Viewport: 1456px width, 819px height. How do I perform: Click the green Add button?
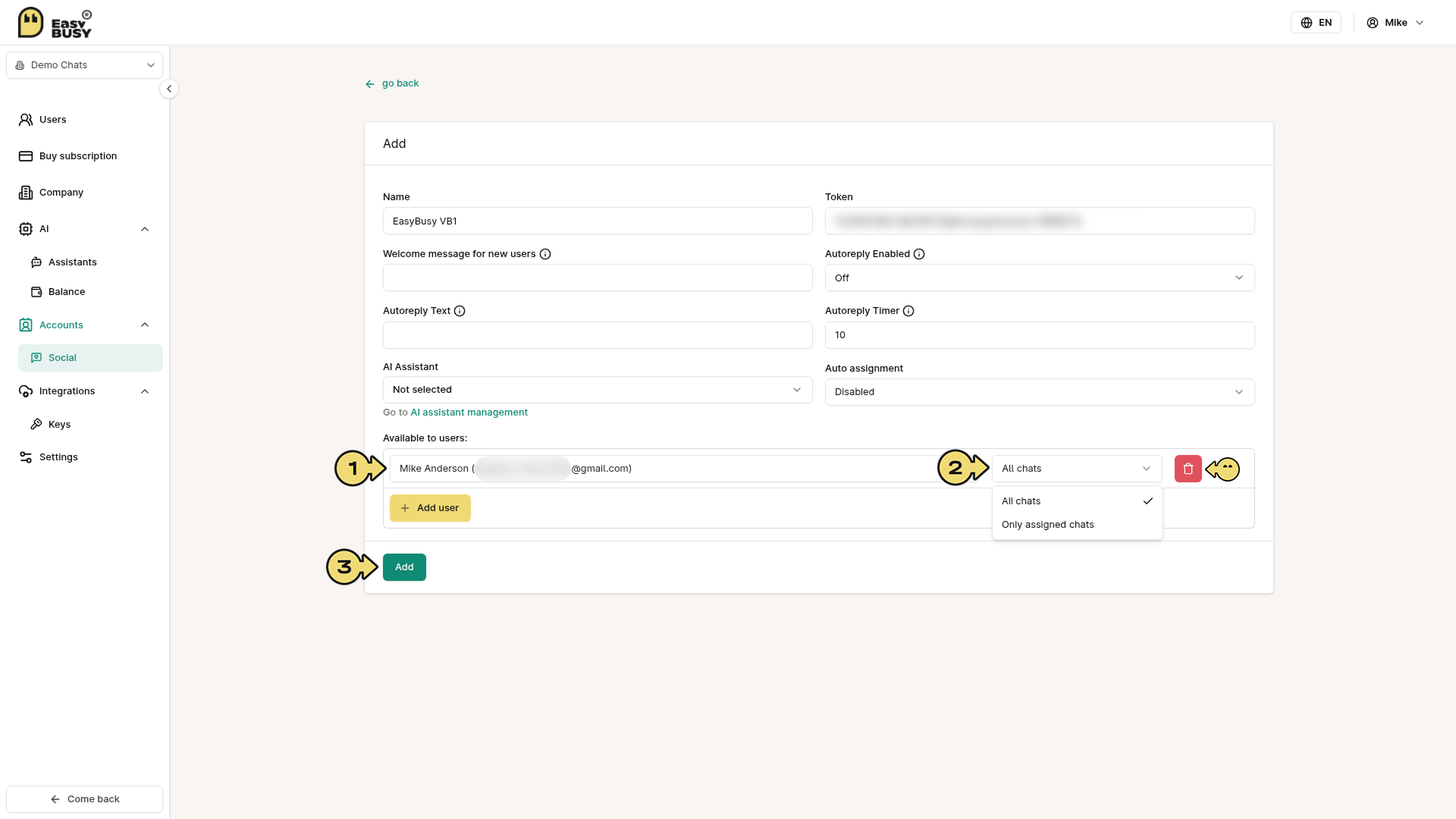click(x=404, y=567)
